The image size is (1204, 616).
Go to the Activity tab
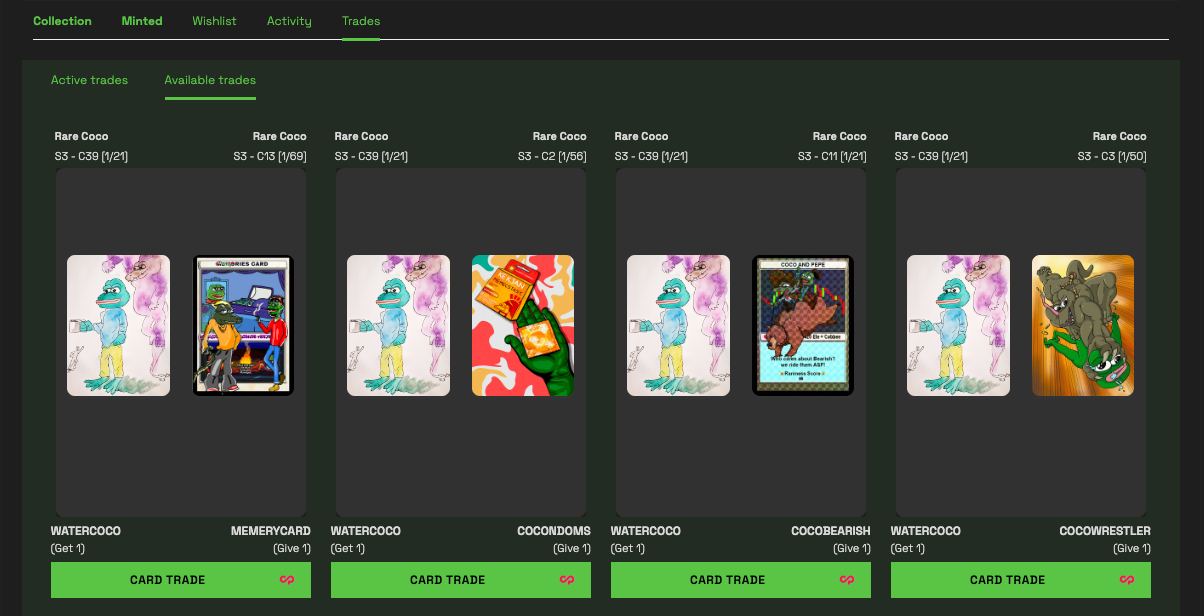click(289, 21)
